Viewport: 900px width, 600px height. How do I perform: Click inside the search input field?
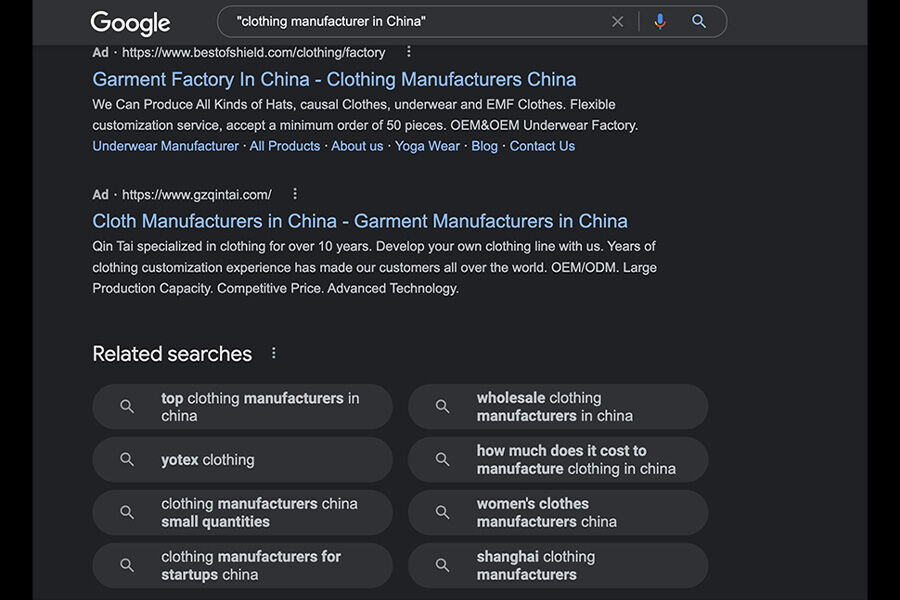point(420,21)
